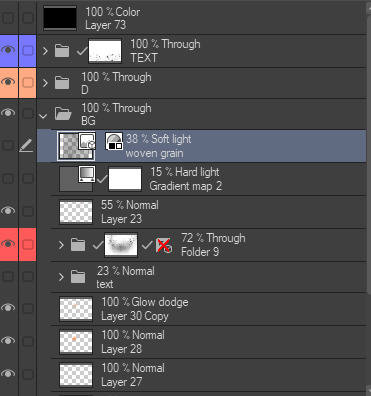Expand Folder 9 contents
Screen dimensions: 371x396
pyautogui.click(x=61, y=246)
